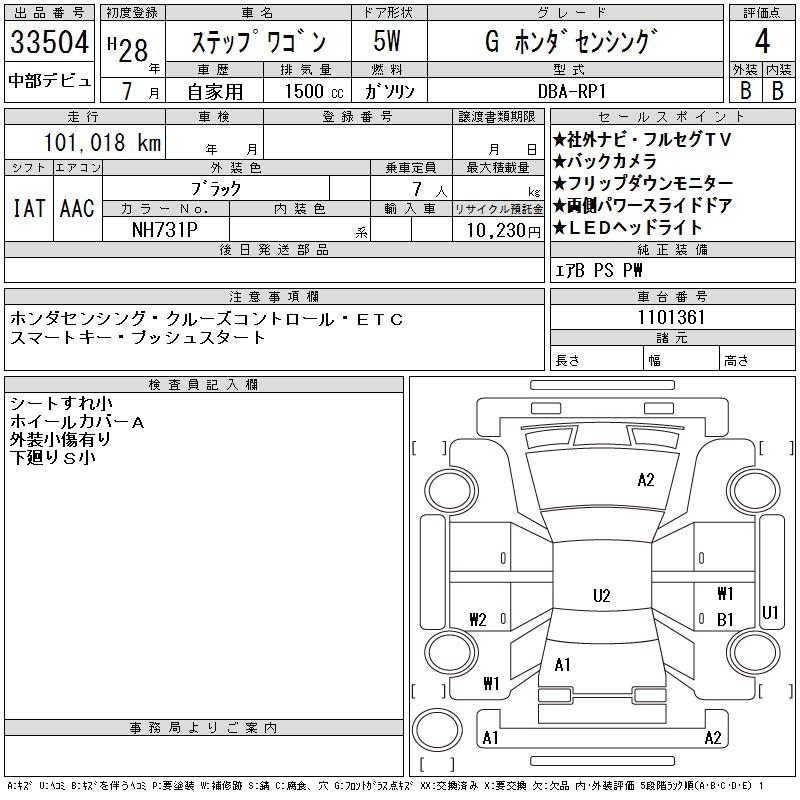Click the 譲渡書類期限 header
800x800 pixels.
[497, 117]
